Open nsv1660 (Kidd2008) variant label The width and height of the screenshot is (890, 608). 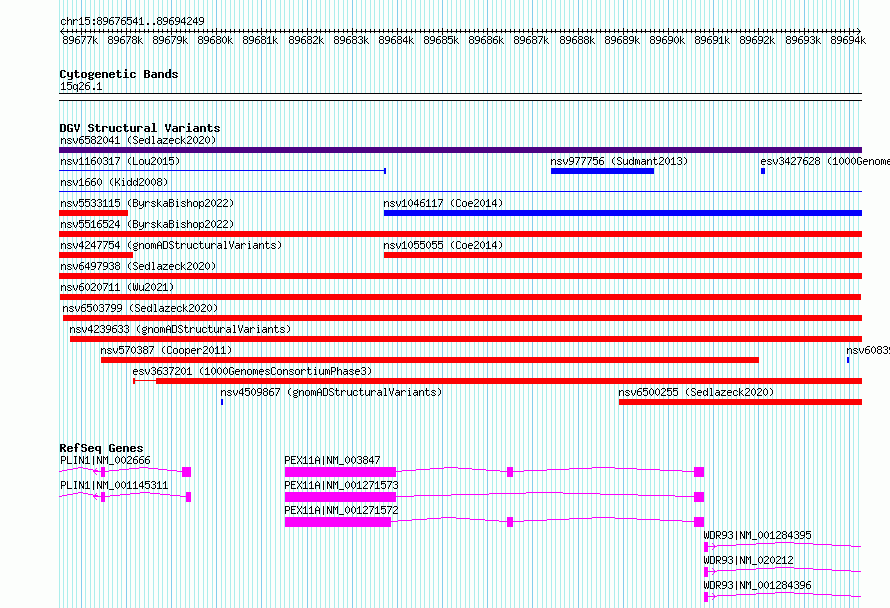coord(114,182)
